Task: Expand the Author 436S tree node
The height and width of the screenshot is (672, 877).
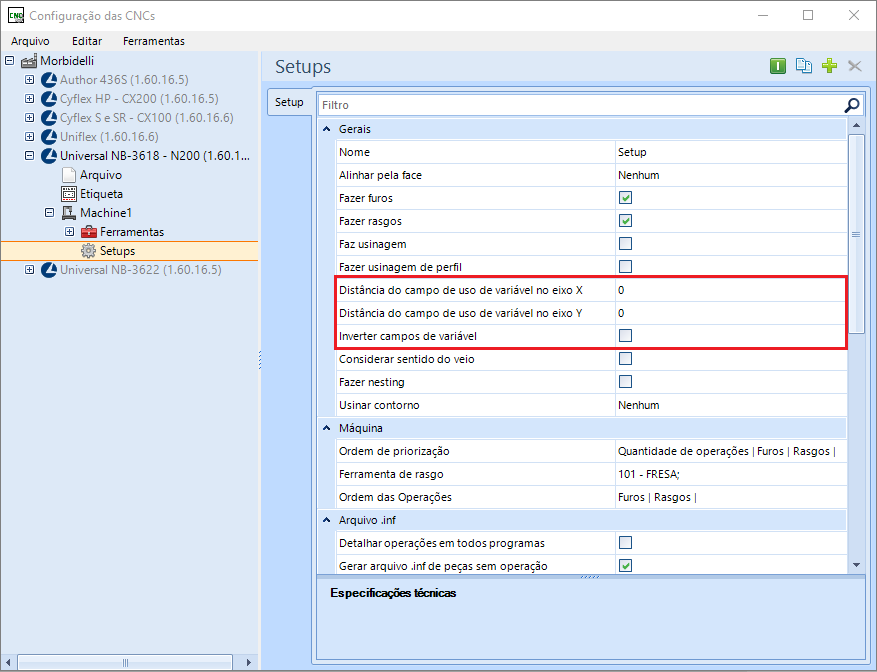Action: [30, 79]
